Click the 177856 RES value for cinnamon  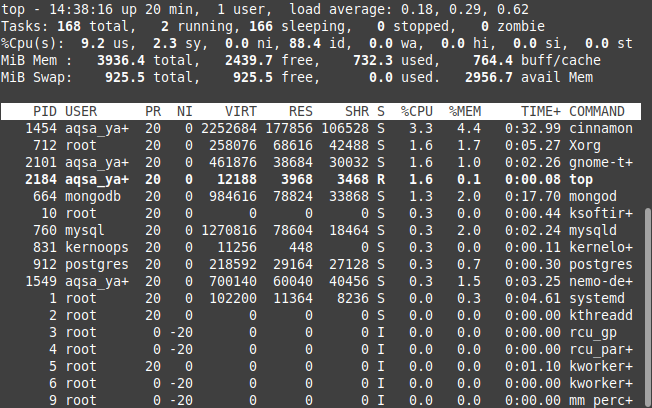(x=289, y=129)
